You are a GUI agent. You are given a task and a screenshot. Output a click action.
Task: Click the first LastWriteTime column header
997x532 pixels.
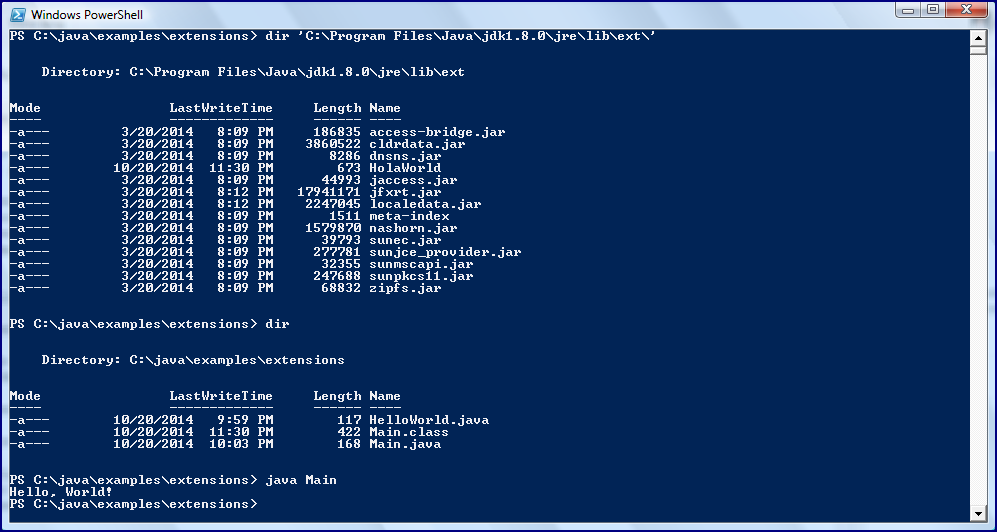point(221,108)
